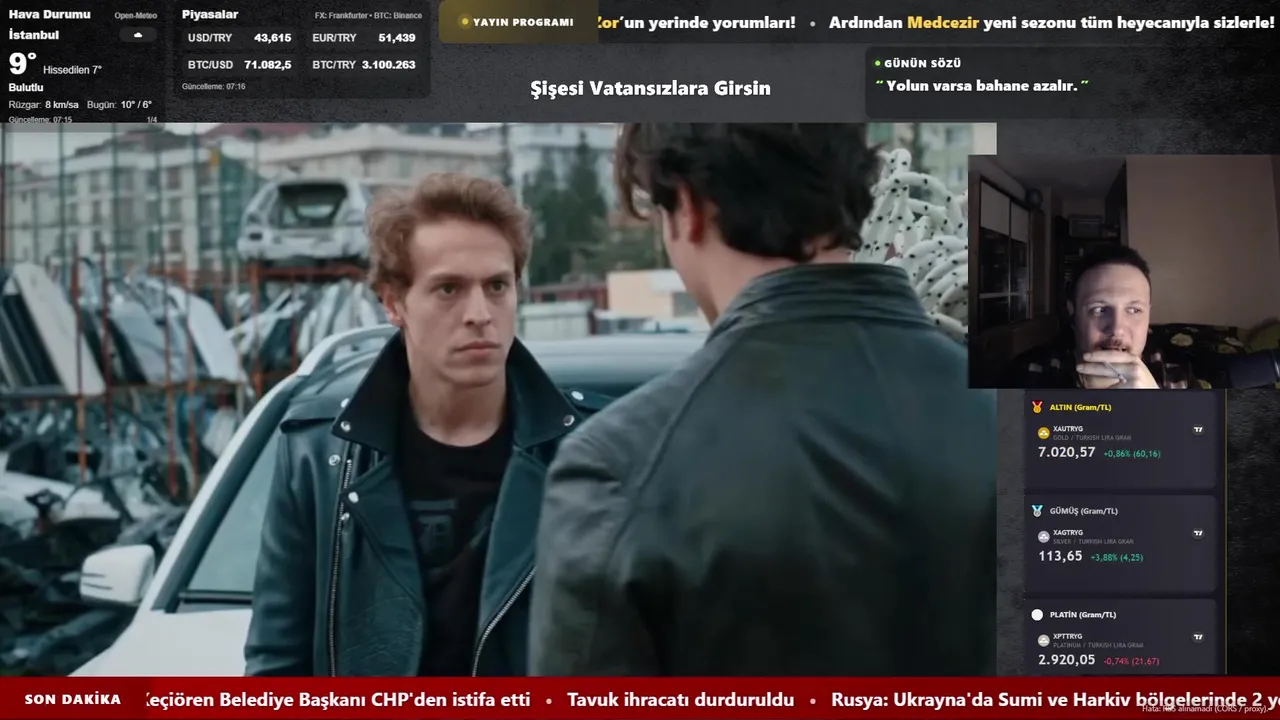Open the Tavuk ihracatı durduruldu headline

tap(680, 700)
